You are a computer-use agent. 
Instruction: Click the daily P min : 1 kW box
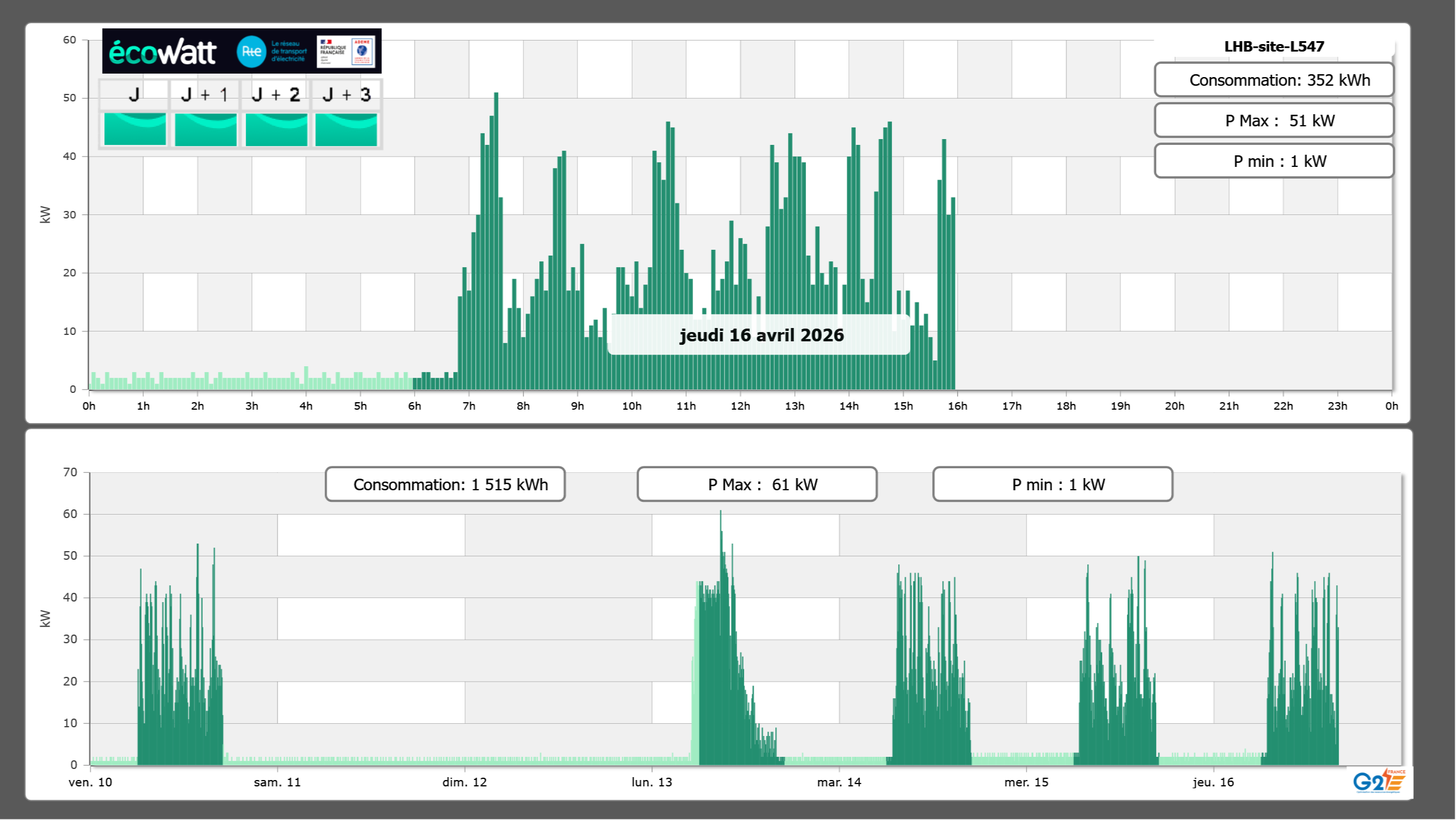(x=1273, y=161)
